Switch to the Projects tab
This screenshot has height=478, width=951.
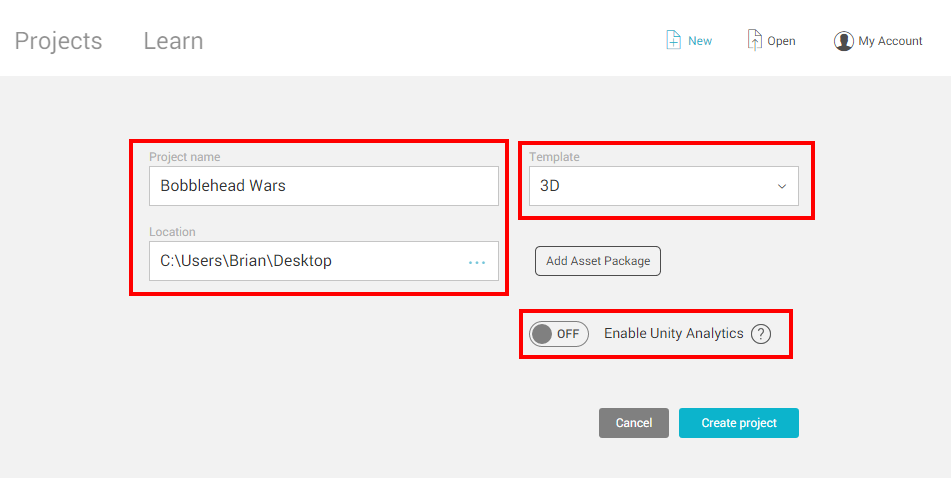coord(58,41)
